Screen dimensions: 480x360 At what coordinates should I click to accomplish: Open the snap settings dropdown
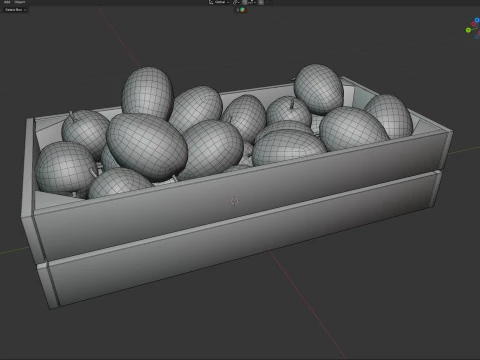click(252, 2)
